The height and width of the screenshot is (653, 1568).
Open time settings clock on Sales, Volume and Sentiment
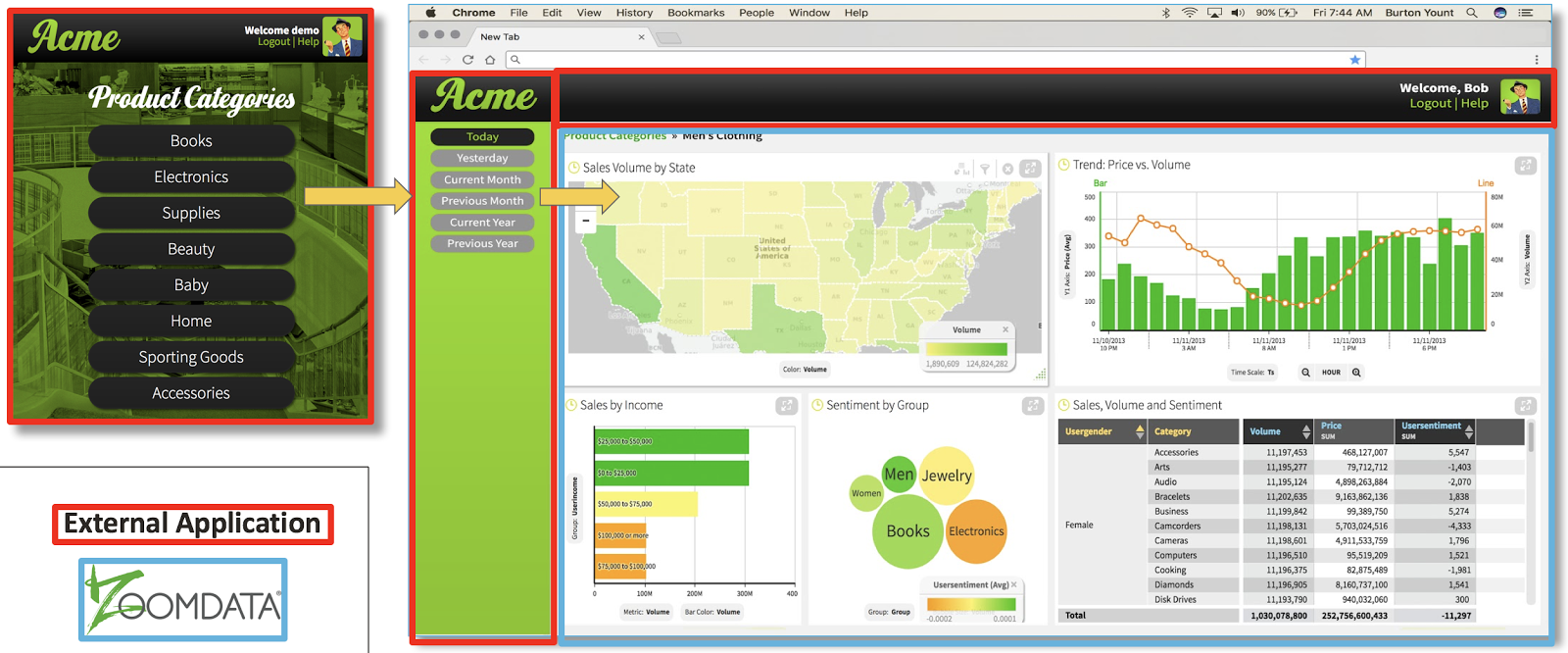tap(1064, 405)
